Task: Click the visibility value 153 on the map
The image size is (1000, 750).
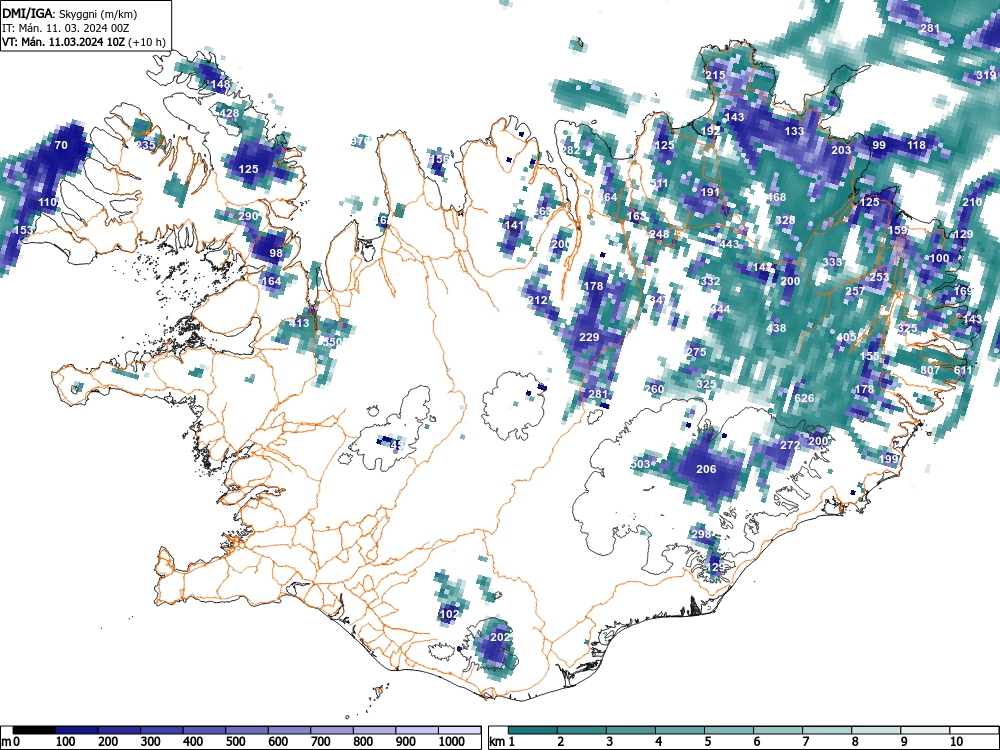Action: 22,230
